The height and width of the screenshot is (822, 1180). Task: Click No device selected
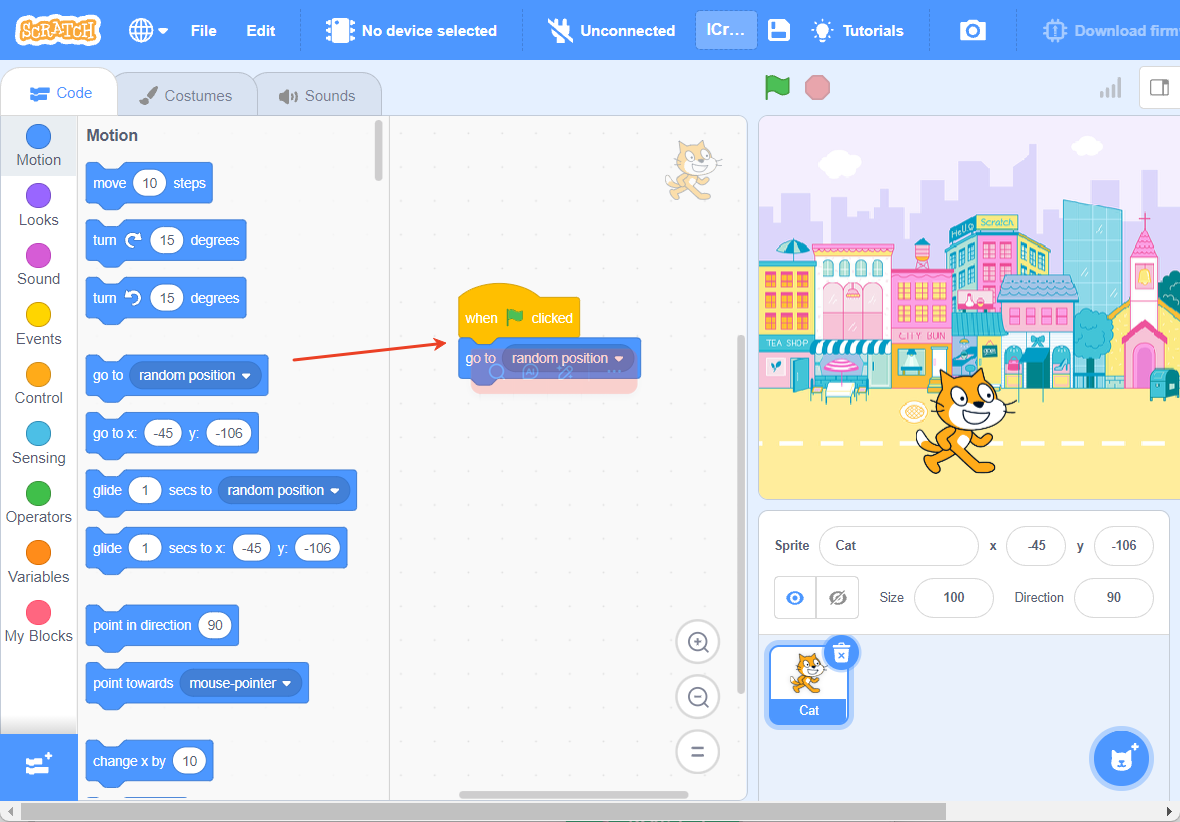coord(411,31)
